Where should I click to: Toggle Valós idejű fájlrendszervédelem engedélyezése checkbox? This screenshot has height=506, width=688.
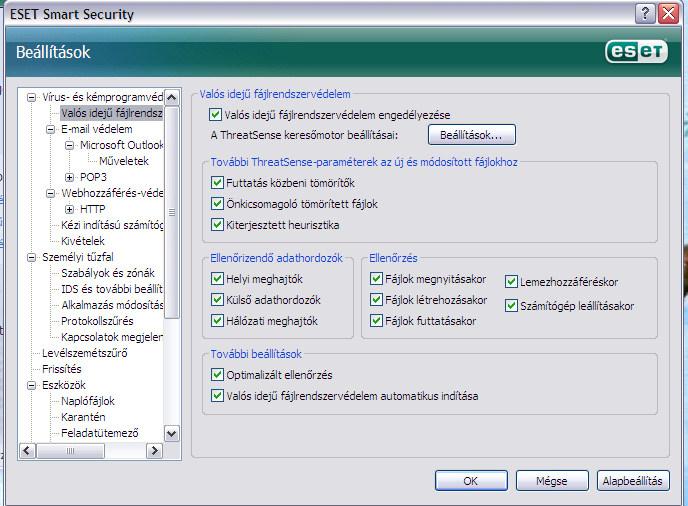click(x=215, y=115)
